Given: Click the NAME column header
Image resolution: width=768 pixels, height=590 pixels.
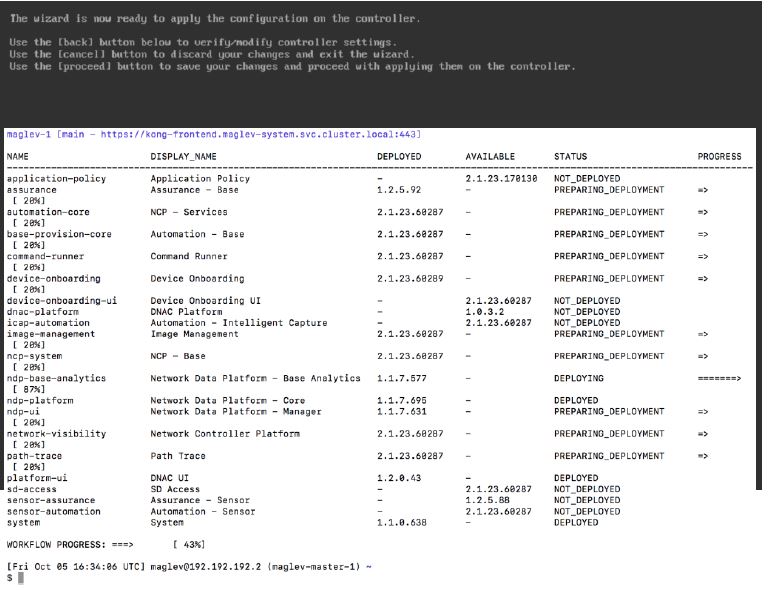Looking at the screenshot, I should pyautogui.click(x=18, y=157).
